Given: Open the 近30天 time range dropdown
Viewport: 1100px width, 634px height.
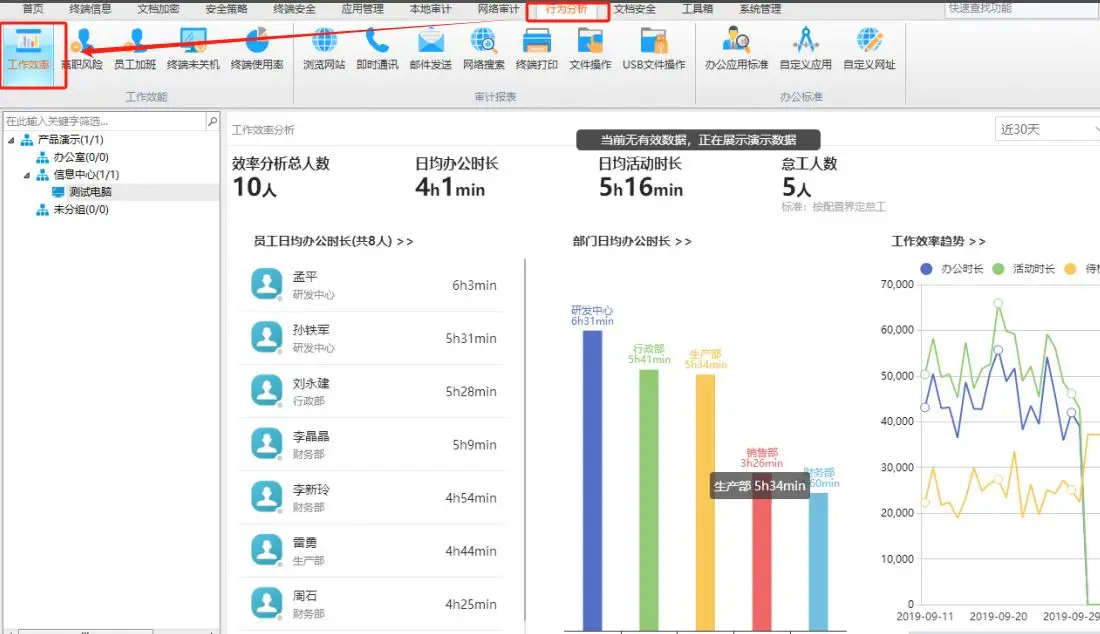Looking at the screenshot, I should click(1046, 129).
